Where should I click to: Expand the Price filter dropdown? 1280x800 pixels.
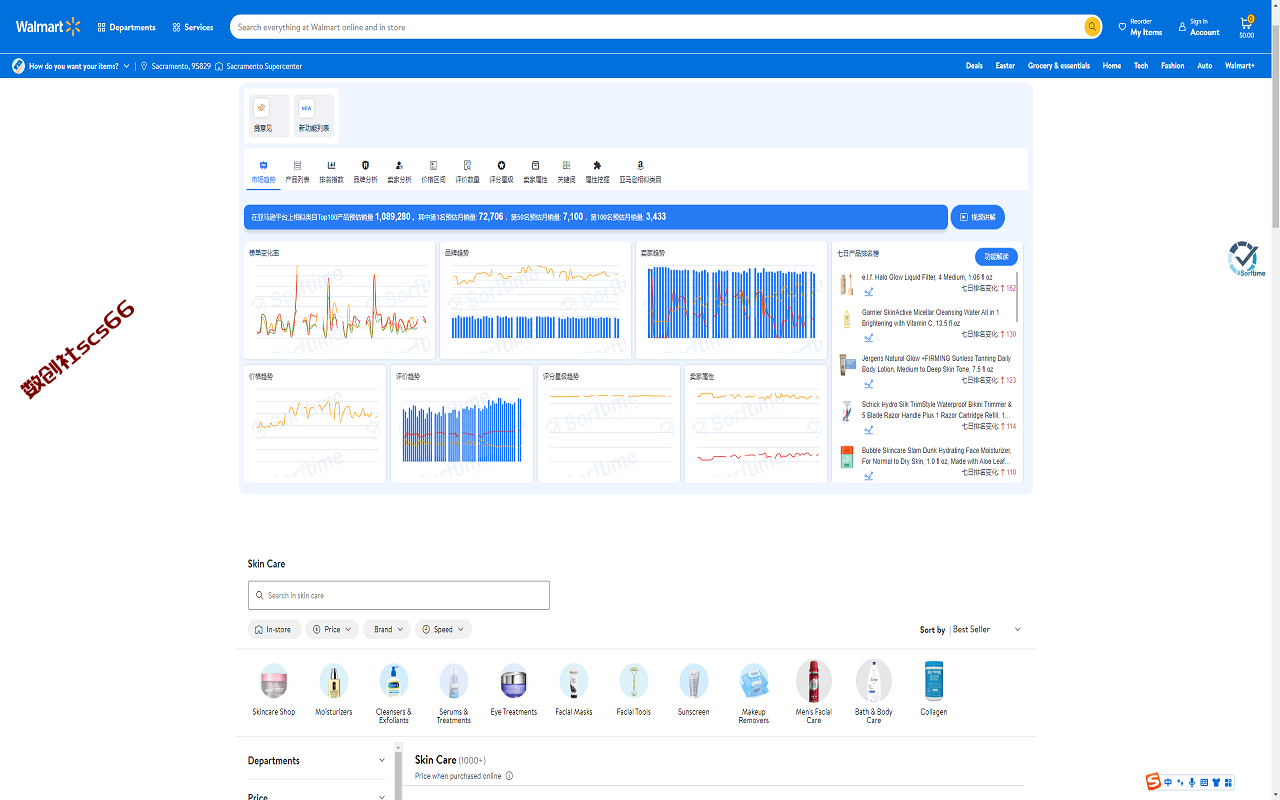point(332,629)
